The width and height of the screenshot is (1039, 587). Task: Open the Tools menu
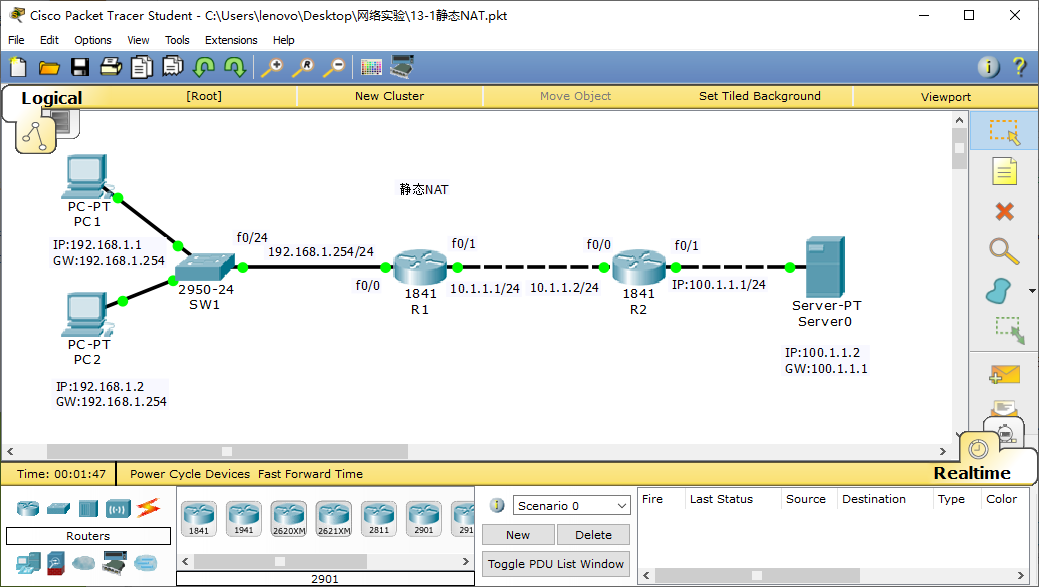tap(177, 40)
